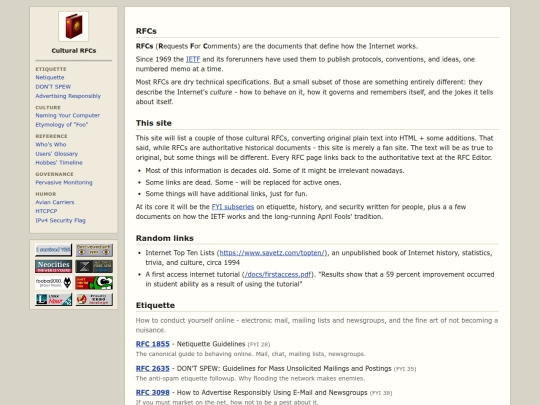
Task: Click the CULTURE sidebar category label
Action: [x=48, y=107]
